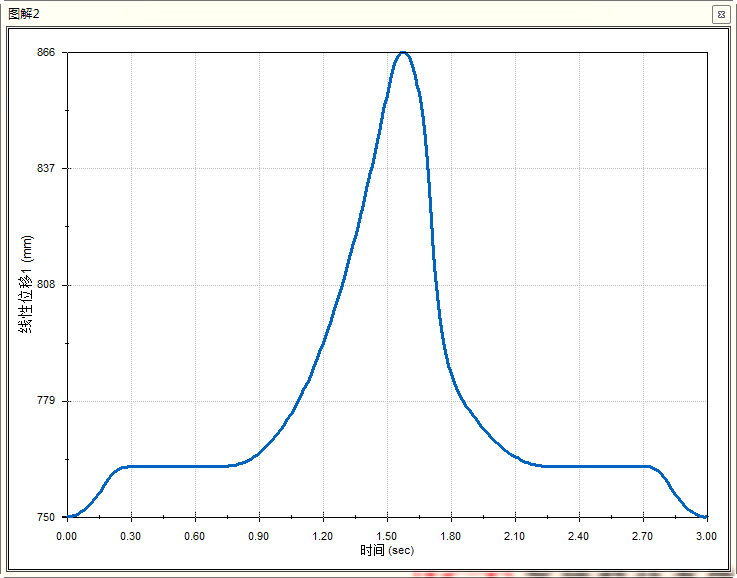Image resolution: width=737 pixels, height=578 pixels.
Task: Click the 779 Y-axis tick label
Action: pyautogui.click(x=46, y=401)
